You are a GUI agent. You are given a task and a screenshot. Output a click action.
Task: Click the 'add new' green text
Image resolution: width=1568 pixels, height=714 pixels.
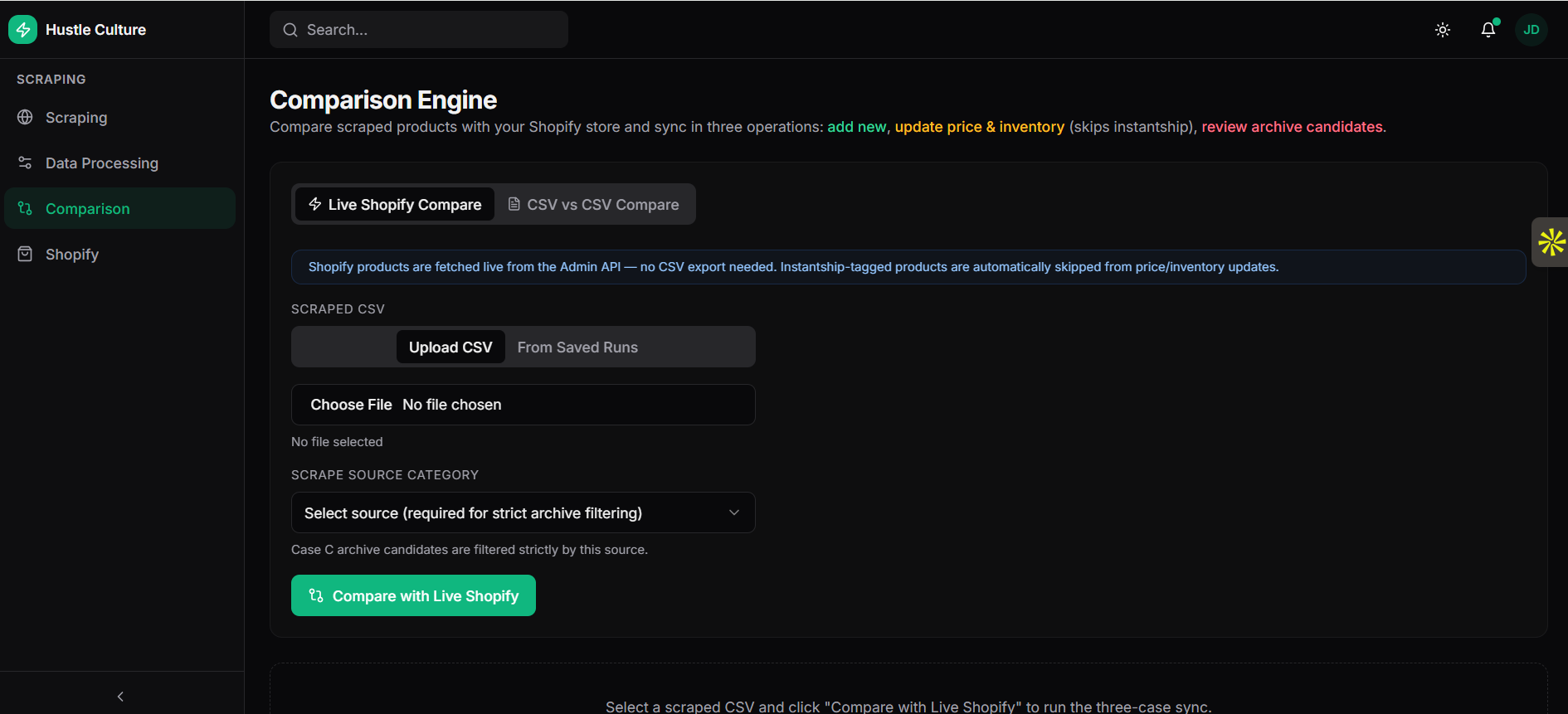pos(857,127)
